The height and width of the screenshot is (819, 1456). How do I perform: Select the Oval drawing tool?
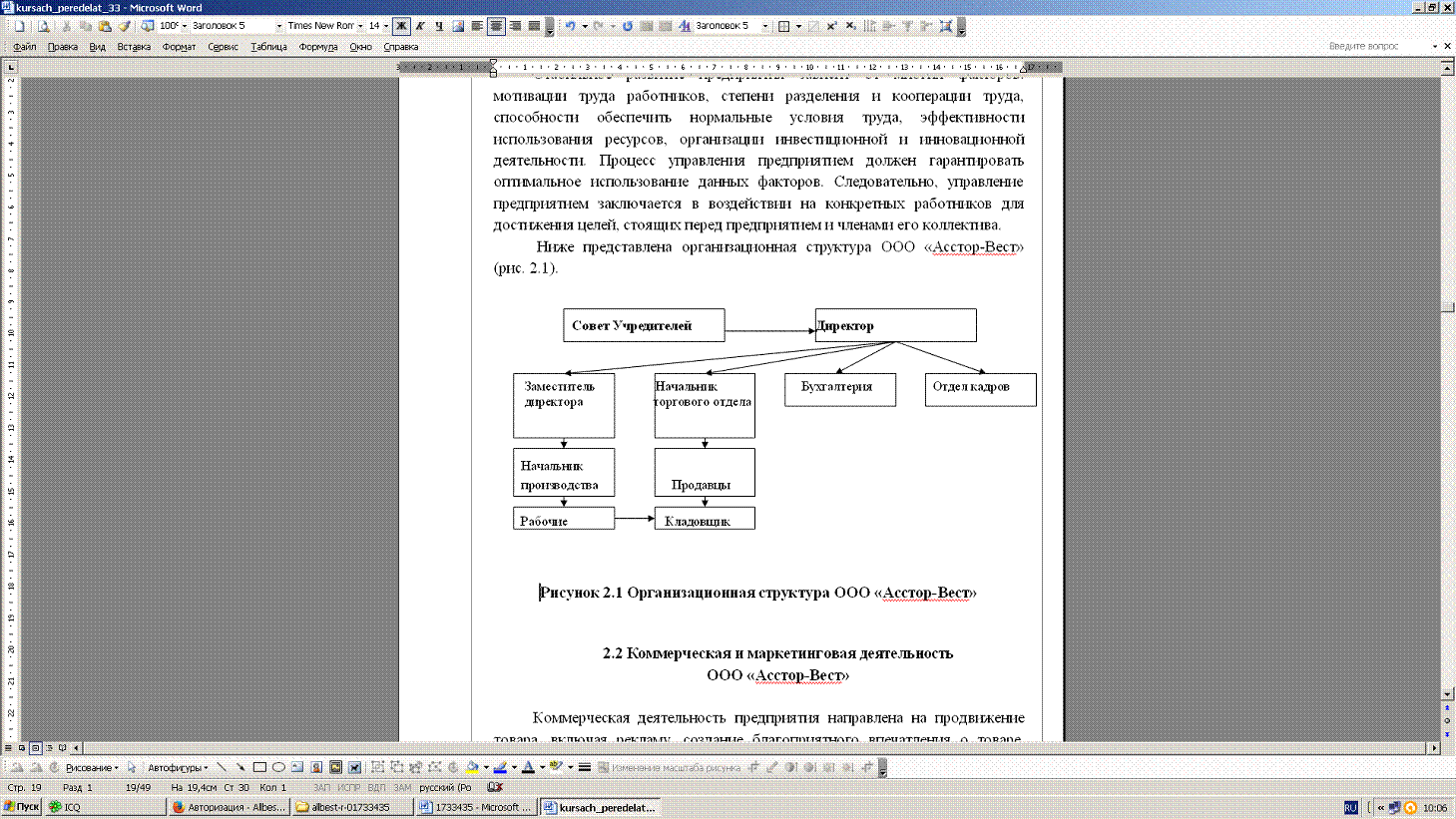[278, 767]
